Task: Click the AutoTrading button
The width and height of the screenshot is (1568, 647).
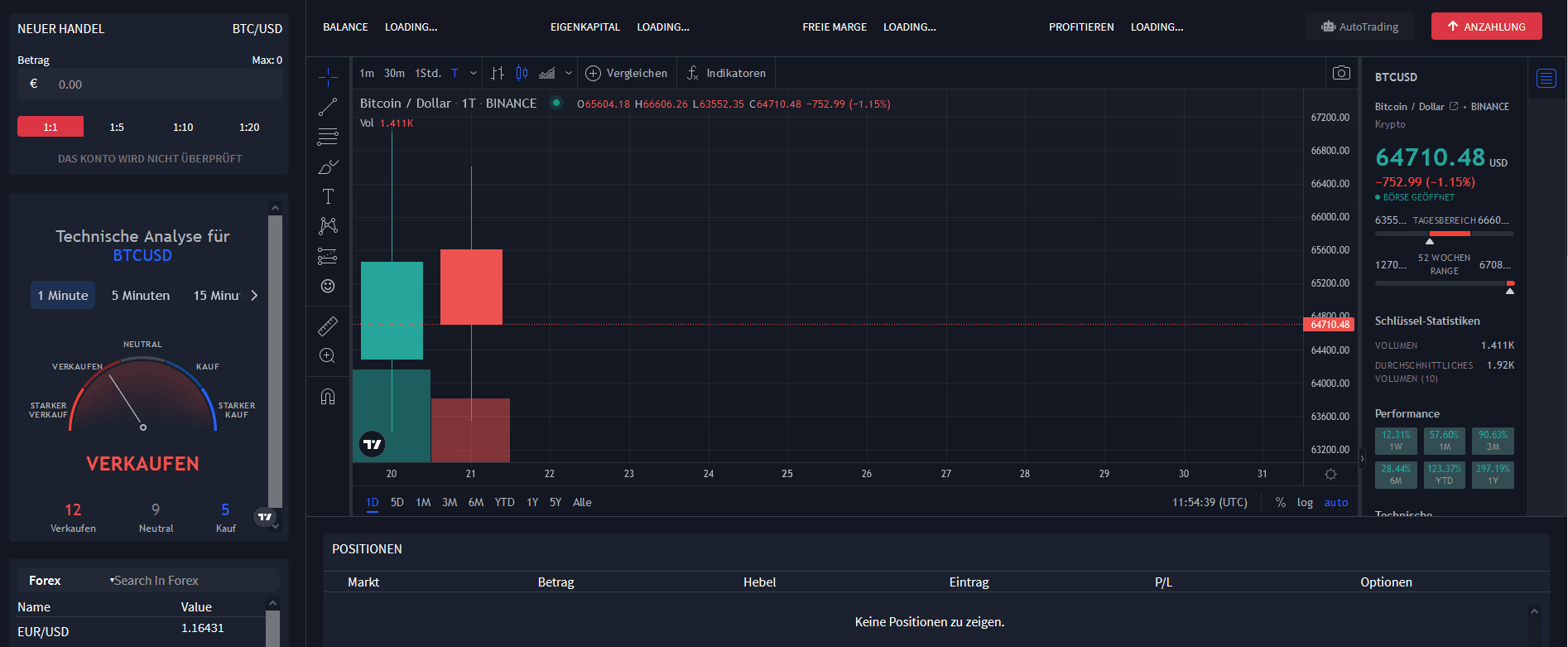Action: (x=1360, y=27)
